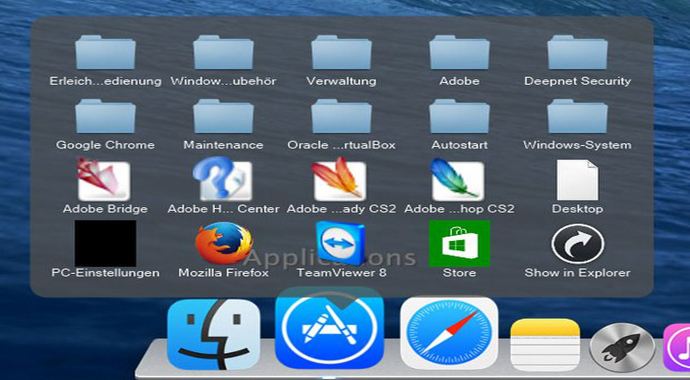The width and height of the screenshot is (690, 380).
Task: Launch Adobe ...hop CS2
Action: pos(457,179)
